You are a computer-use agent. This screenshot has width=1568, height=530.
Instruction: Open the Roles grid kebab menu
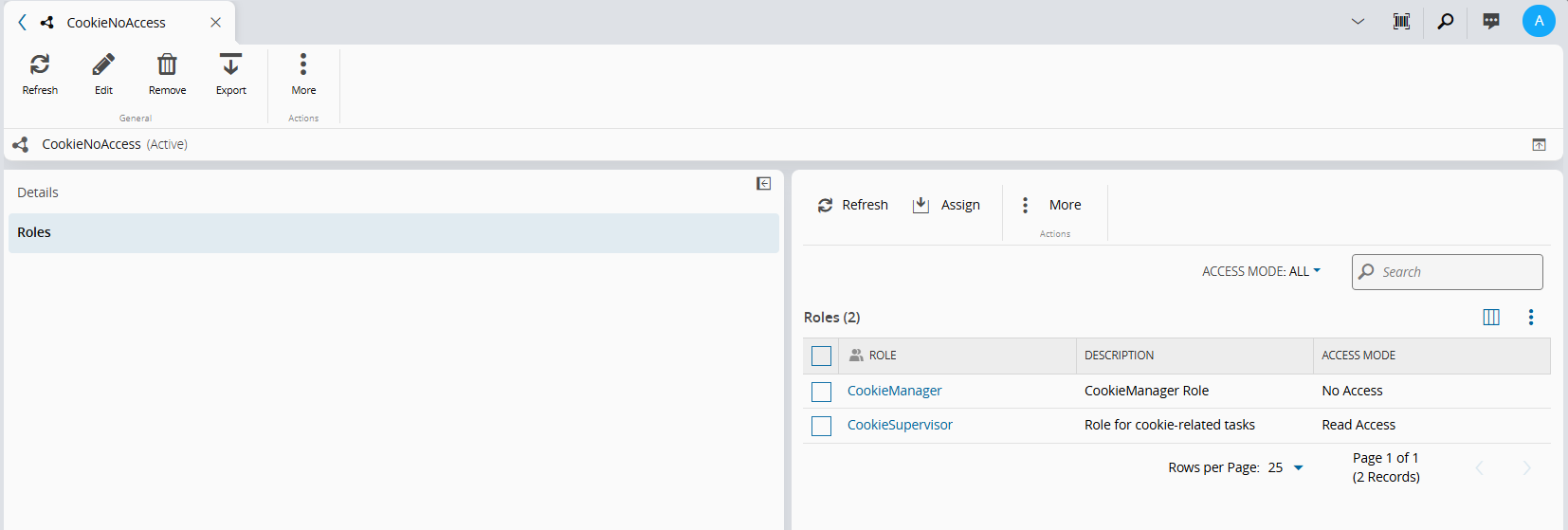[1530, 318]
